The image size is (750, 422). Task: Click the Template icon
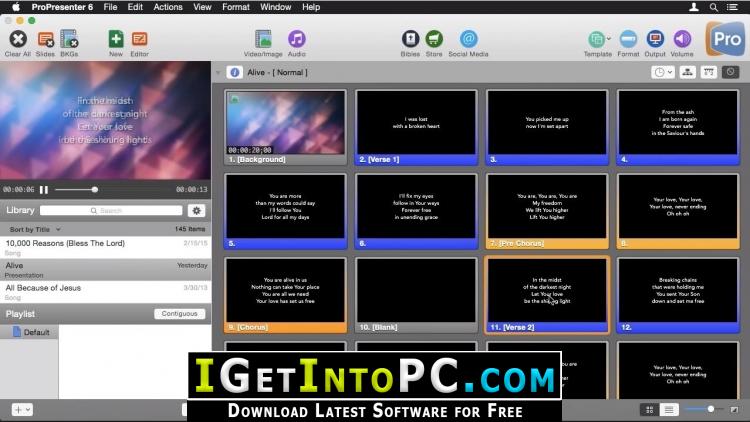click(596, 39)
